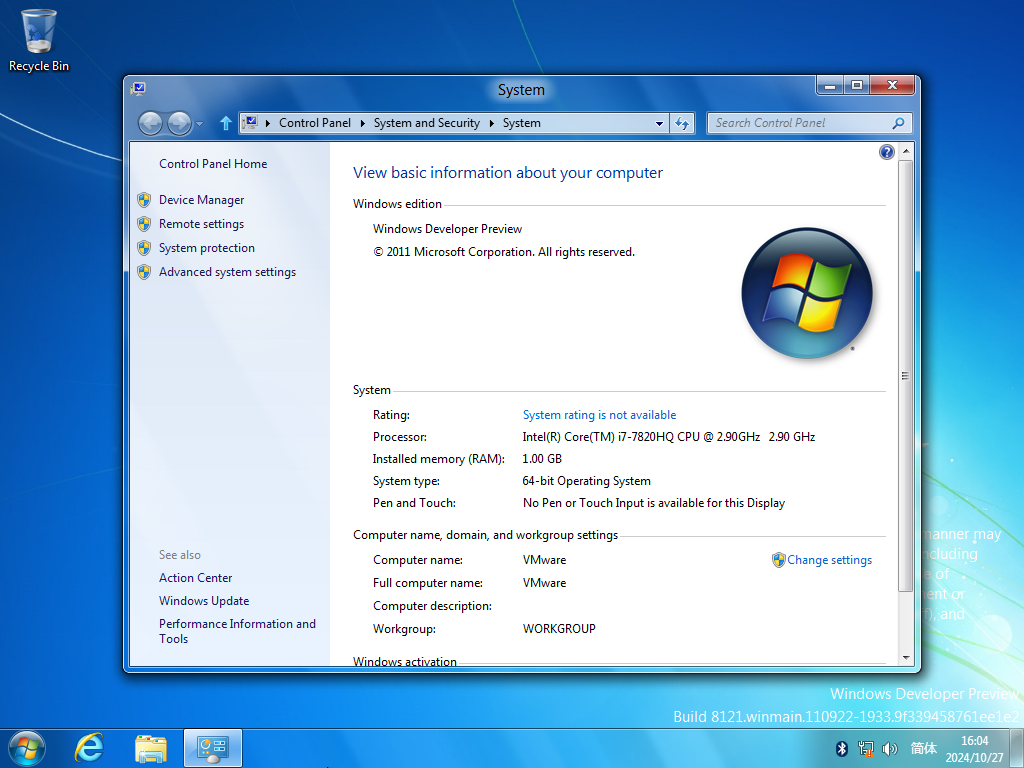Select the 64-bit Operating System text

coord(586,481)
